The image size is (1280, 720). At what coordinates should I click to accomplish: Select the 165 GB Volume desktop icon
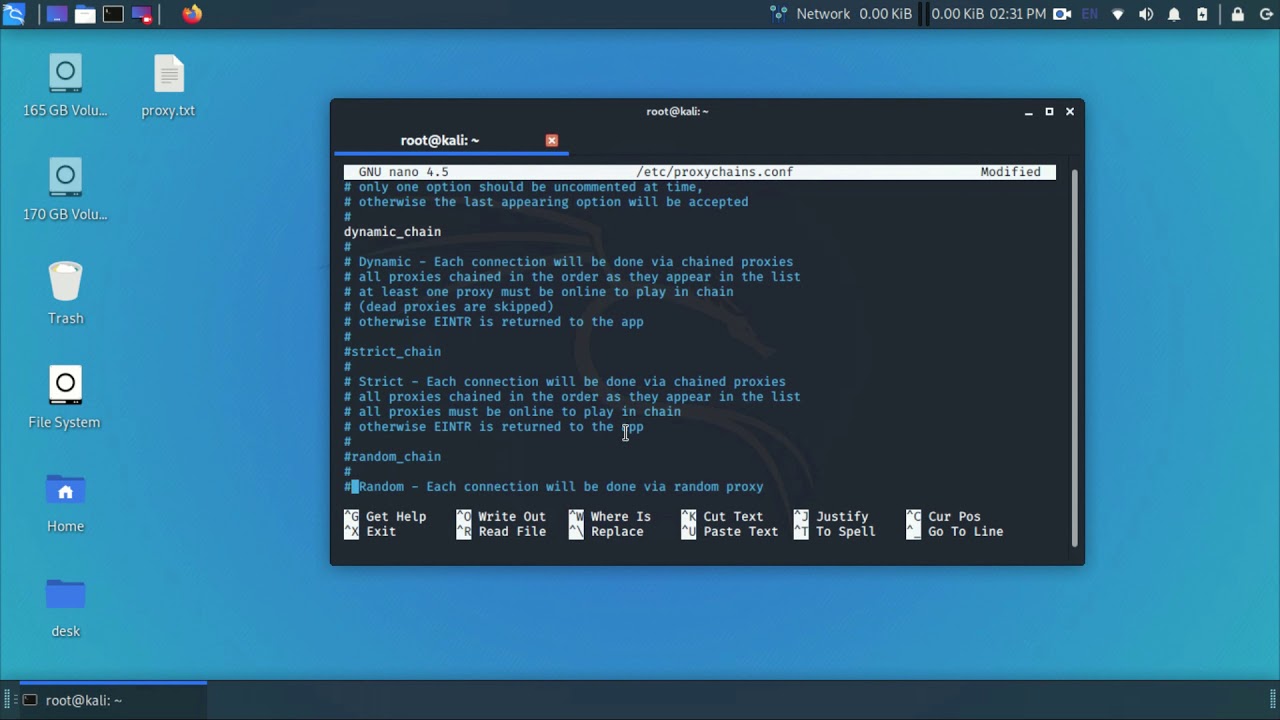[65, 86]
